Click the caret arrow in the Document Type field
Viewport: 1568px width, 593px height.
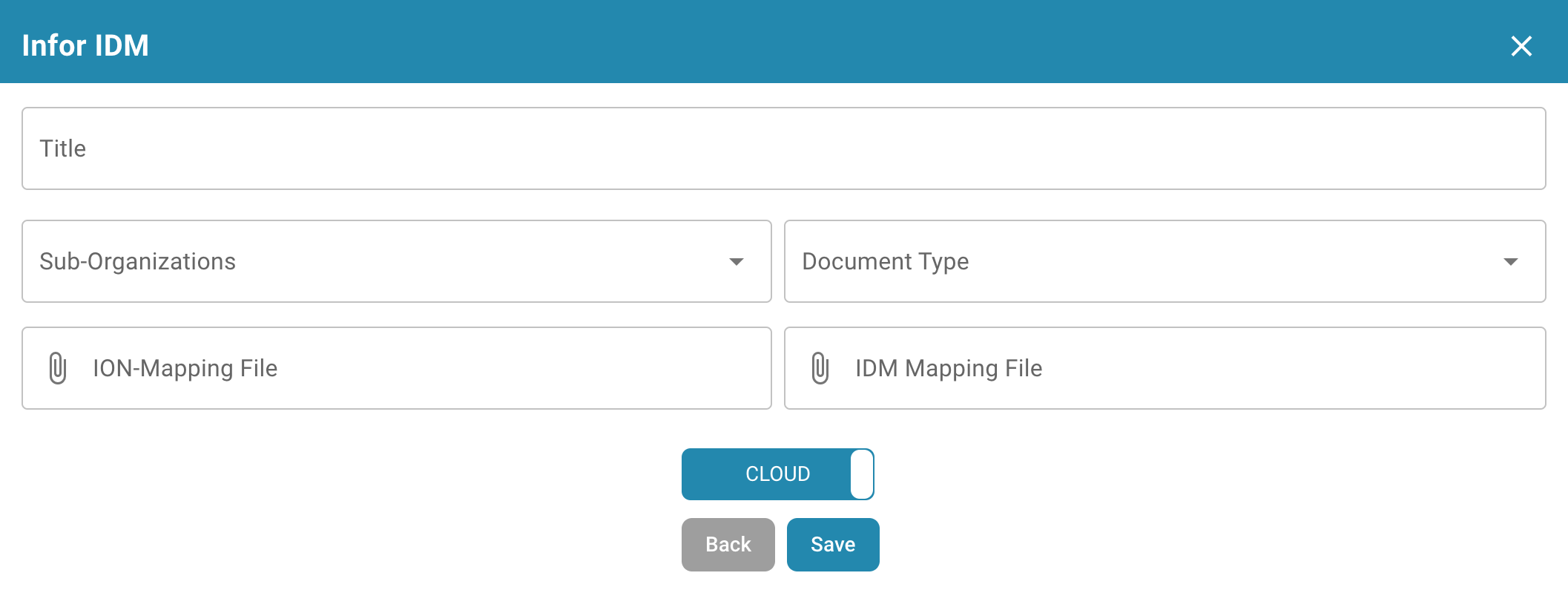(1510, 262)
